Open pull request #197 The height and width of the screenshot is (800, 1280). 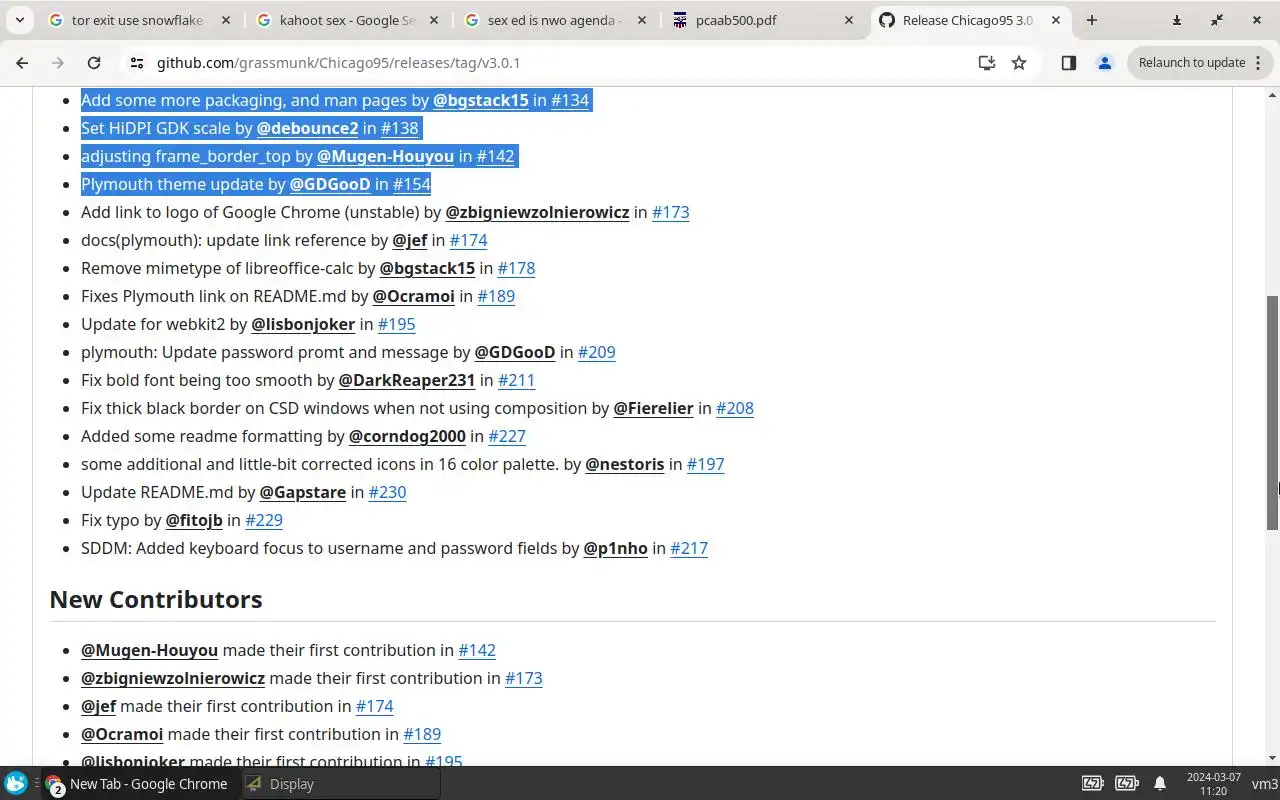705,464
